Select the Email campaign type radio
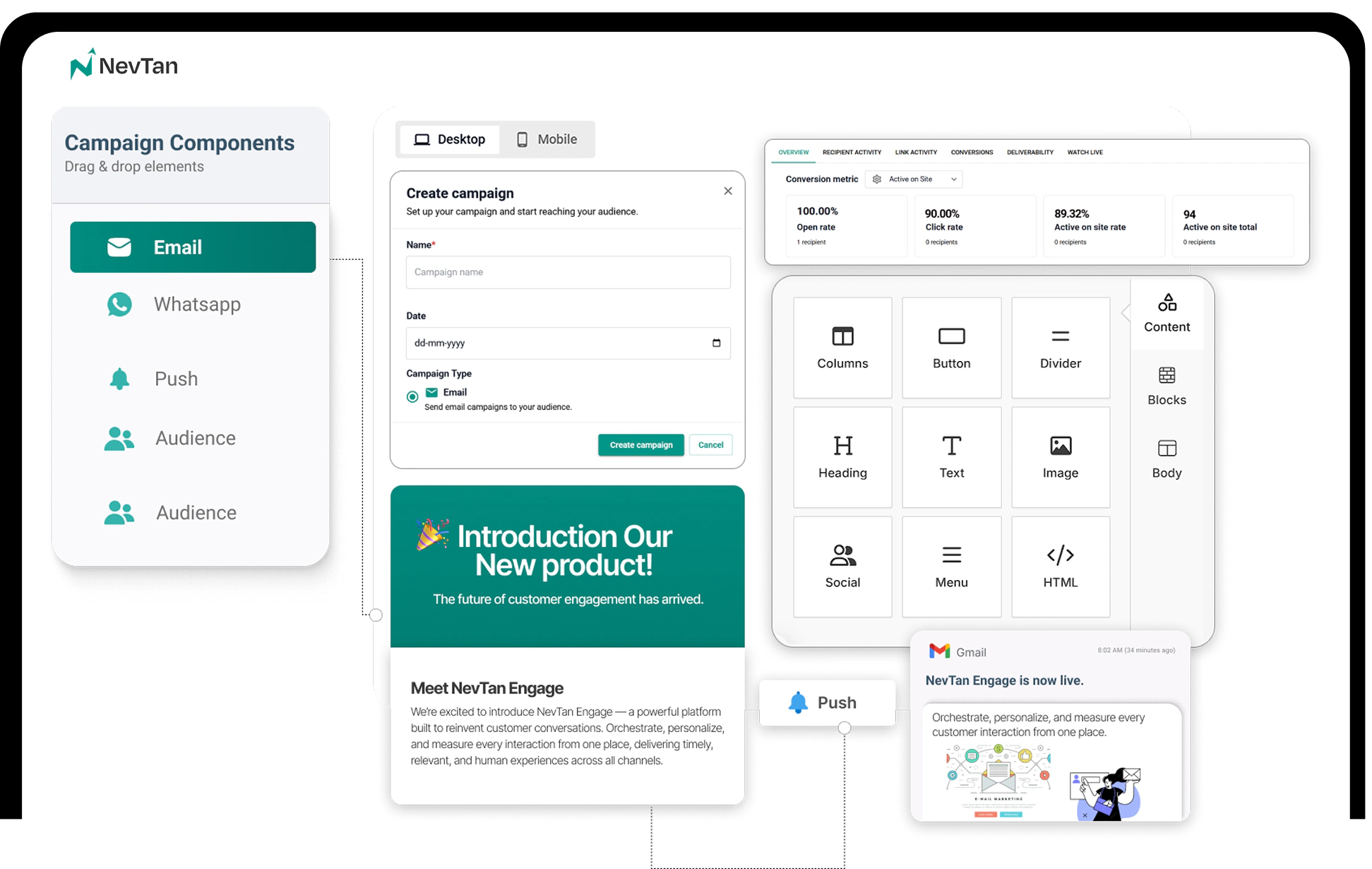The height and width of the screenshot is (869, 1372). click(412, 397)
